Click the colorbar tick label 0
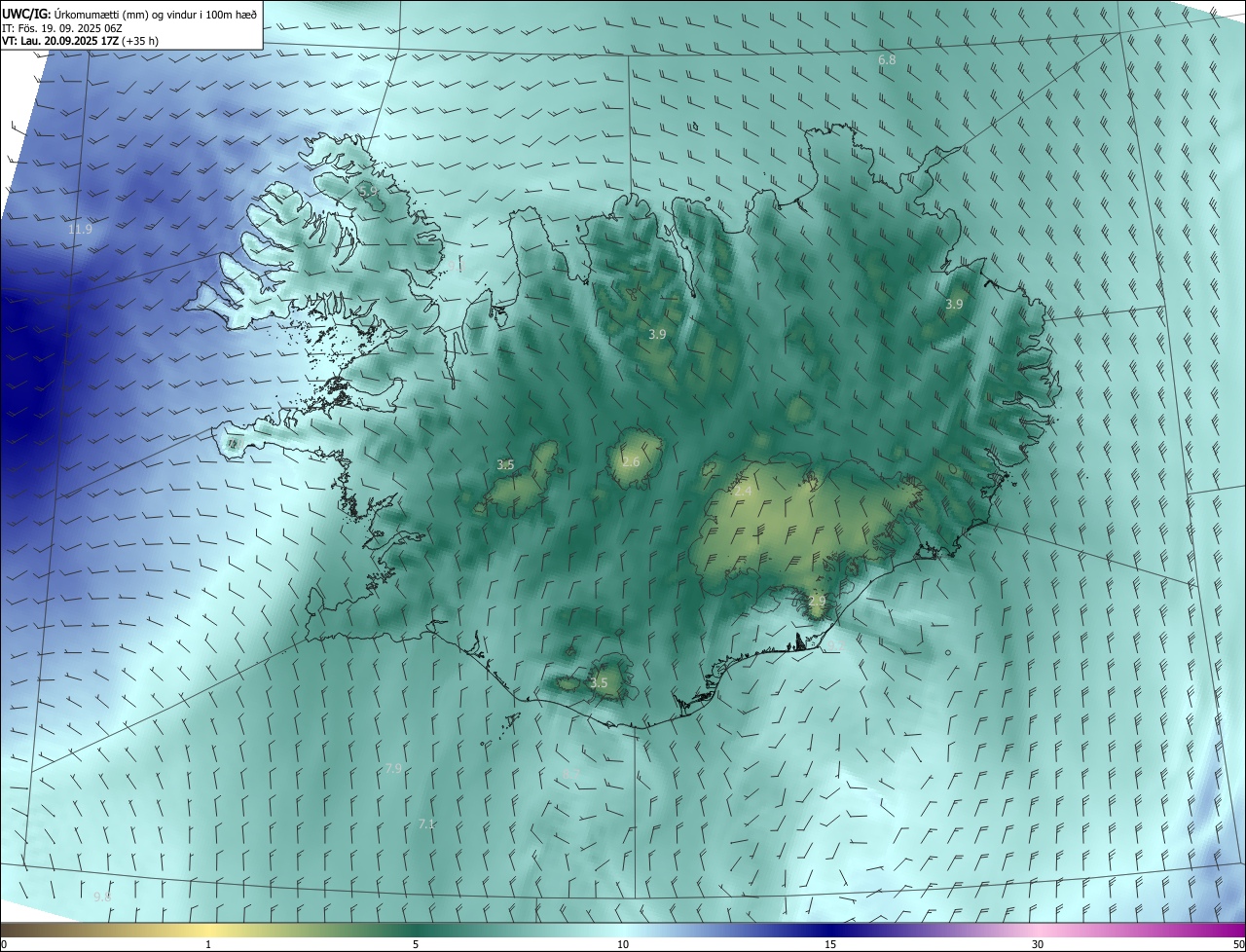Image resolution: width=1246 pixels, height=952 pixels. pyautogui.click(x=4, y=944)
